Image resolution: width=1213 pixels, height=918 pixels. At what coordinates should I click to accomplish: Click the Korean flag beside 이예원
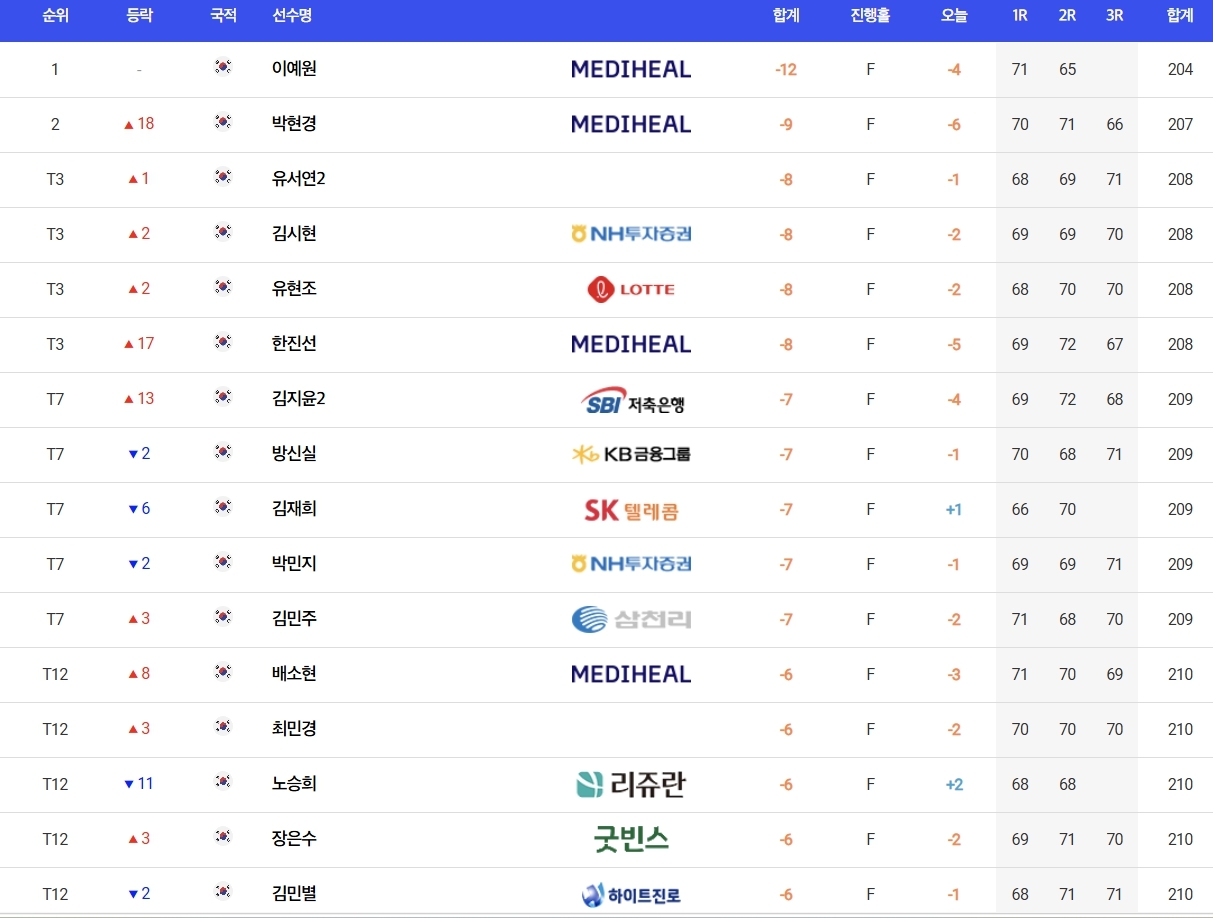tap(223, 68)
